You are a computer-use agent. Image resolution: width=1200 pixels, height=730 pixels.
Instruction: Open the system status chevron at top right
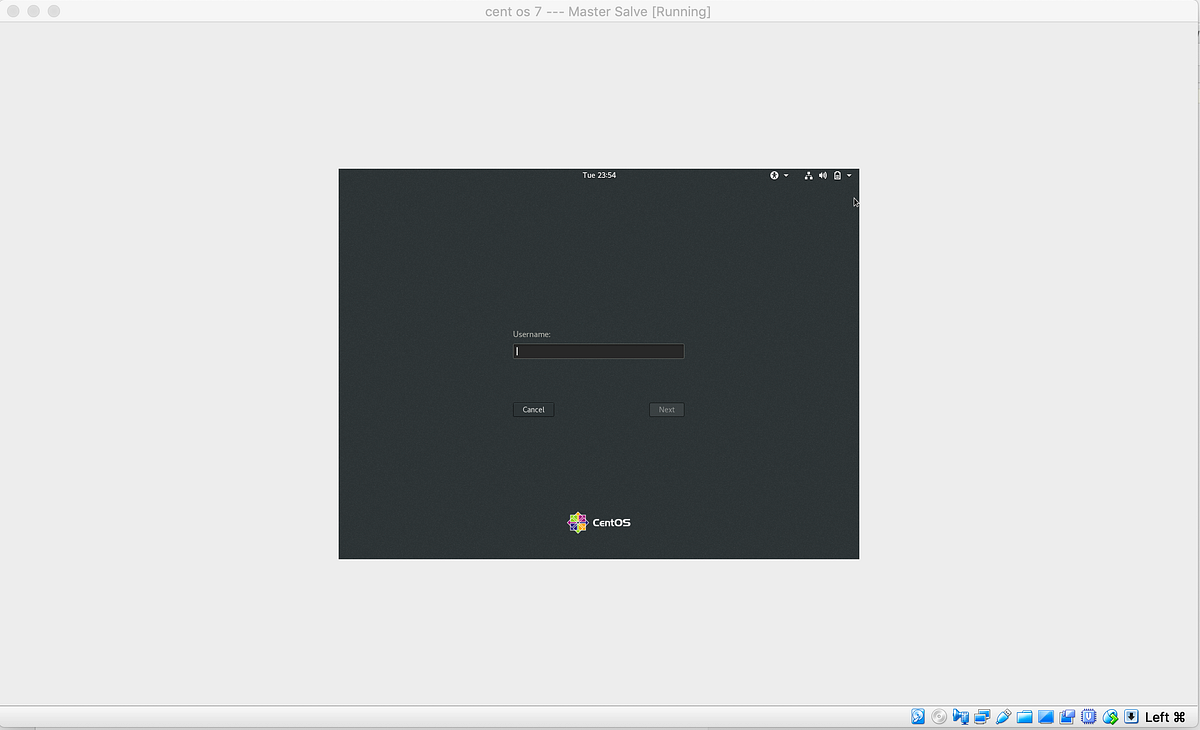pos(849,175)
